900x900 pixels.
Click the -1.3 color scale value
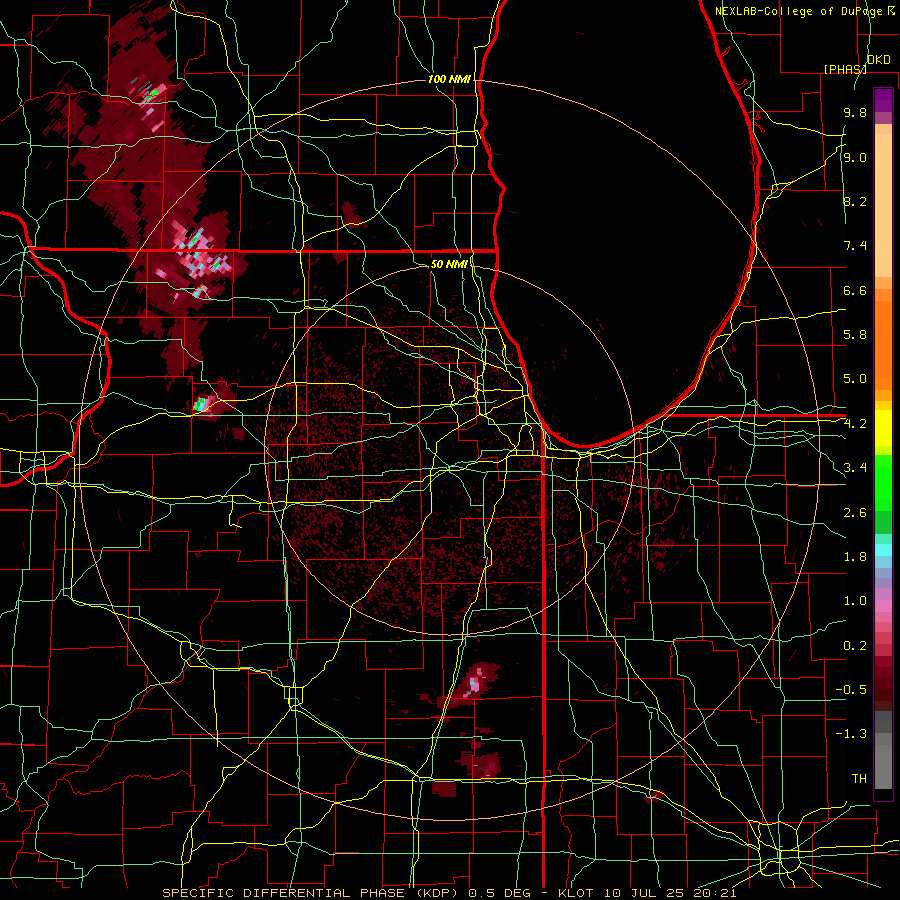coord(851,734)
